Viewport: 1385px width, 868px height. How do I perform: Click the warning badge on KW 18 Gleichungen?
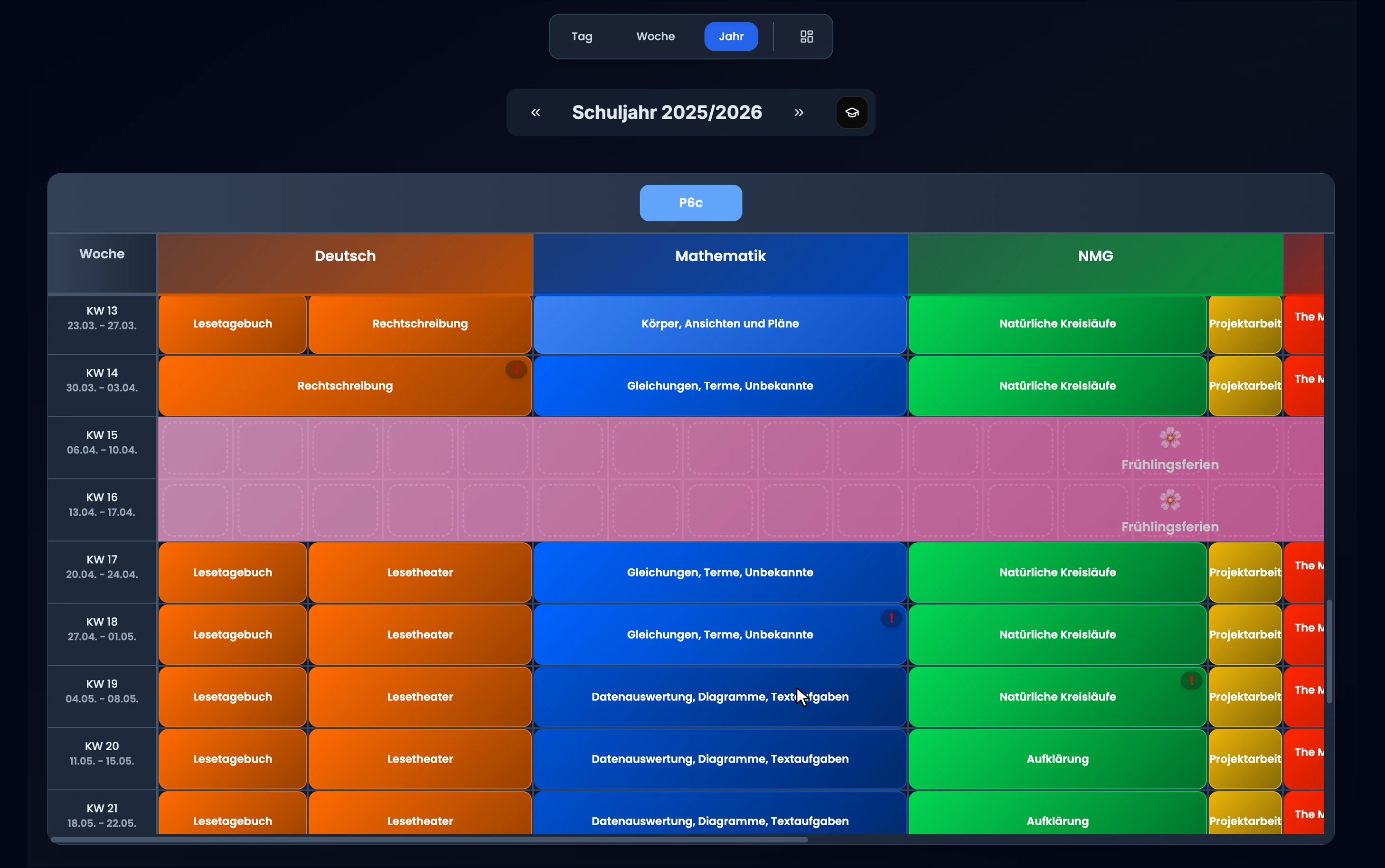(891, 618)
